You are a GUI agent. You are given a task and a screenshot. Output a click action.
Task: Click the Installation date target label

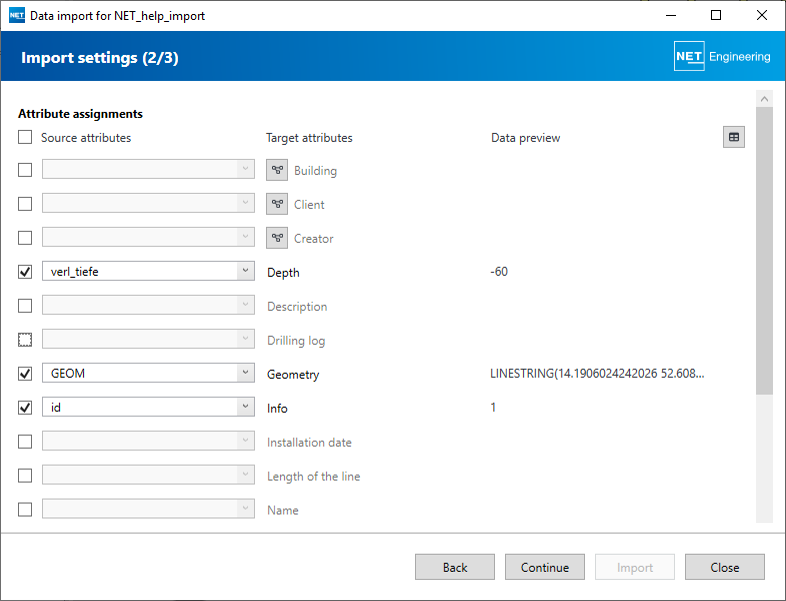pos(309,443)
